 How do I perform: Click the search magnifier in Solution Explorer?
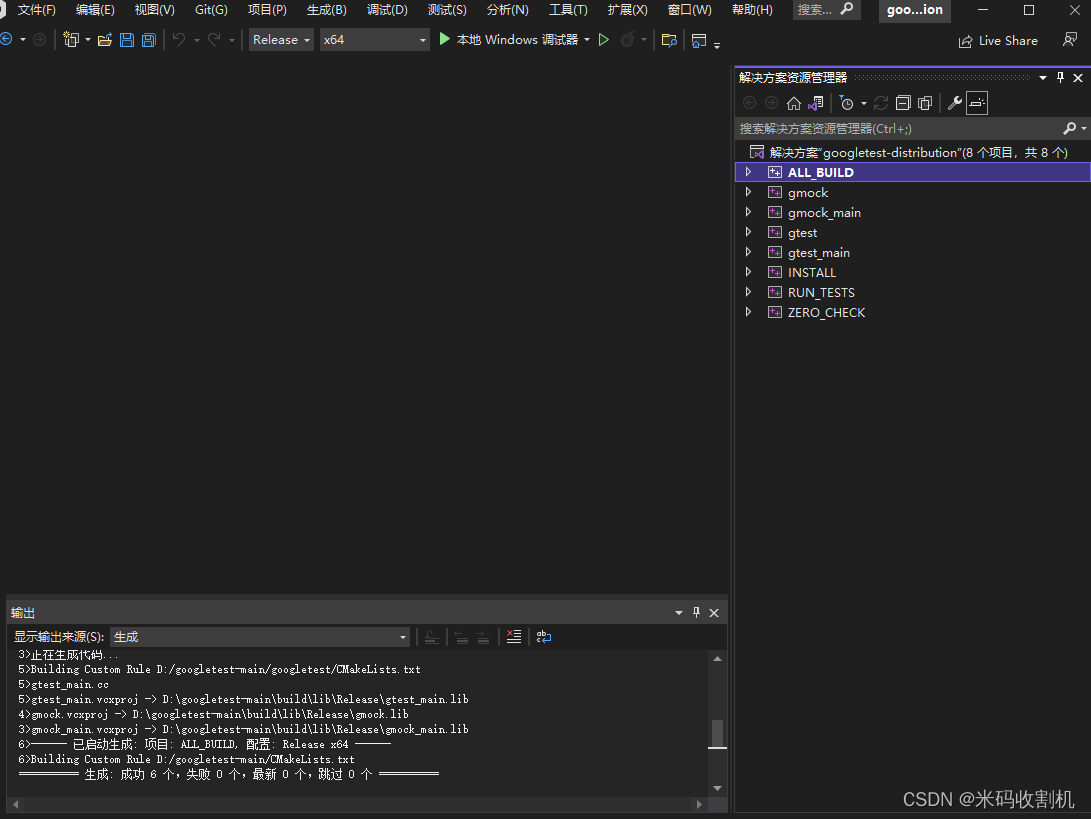pos(1069,128)
